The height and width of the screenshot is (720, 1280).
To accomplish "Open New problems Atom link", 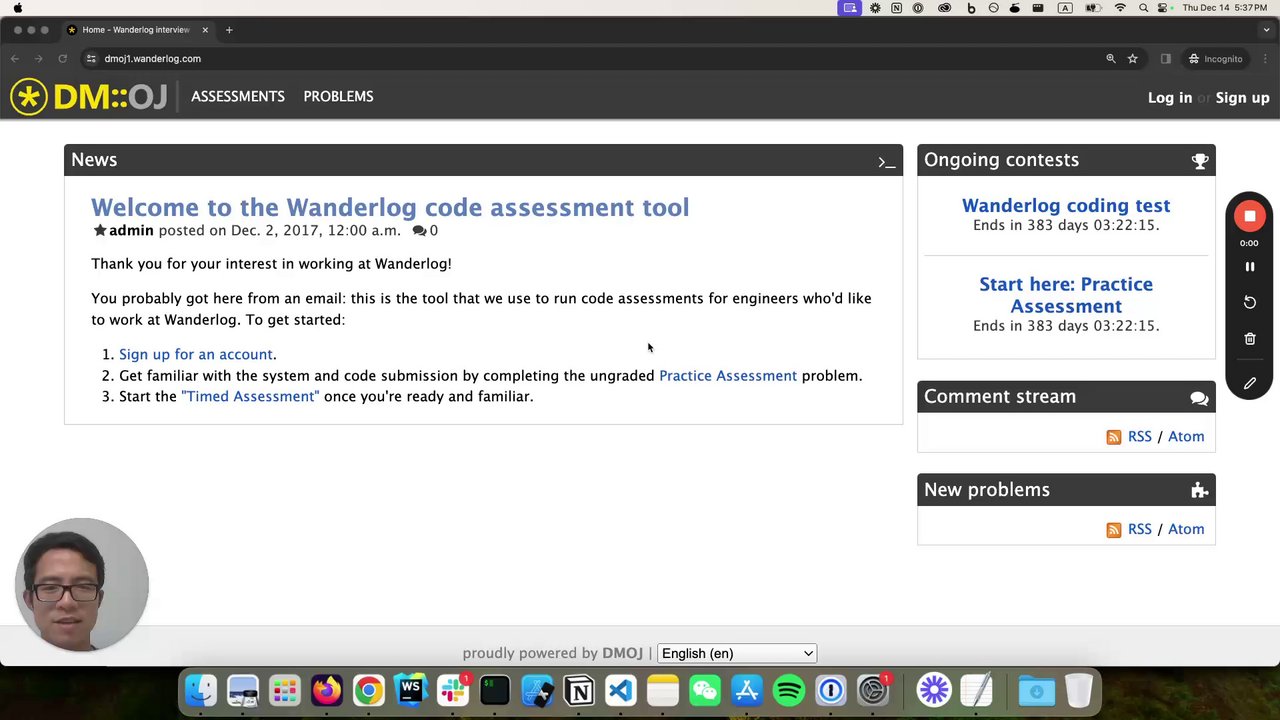I will pyautogui.click(x=1186, y=529).
